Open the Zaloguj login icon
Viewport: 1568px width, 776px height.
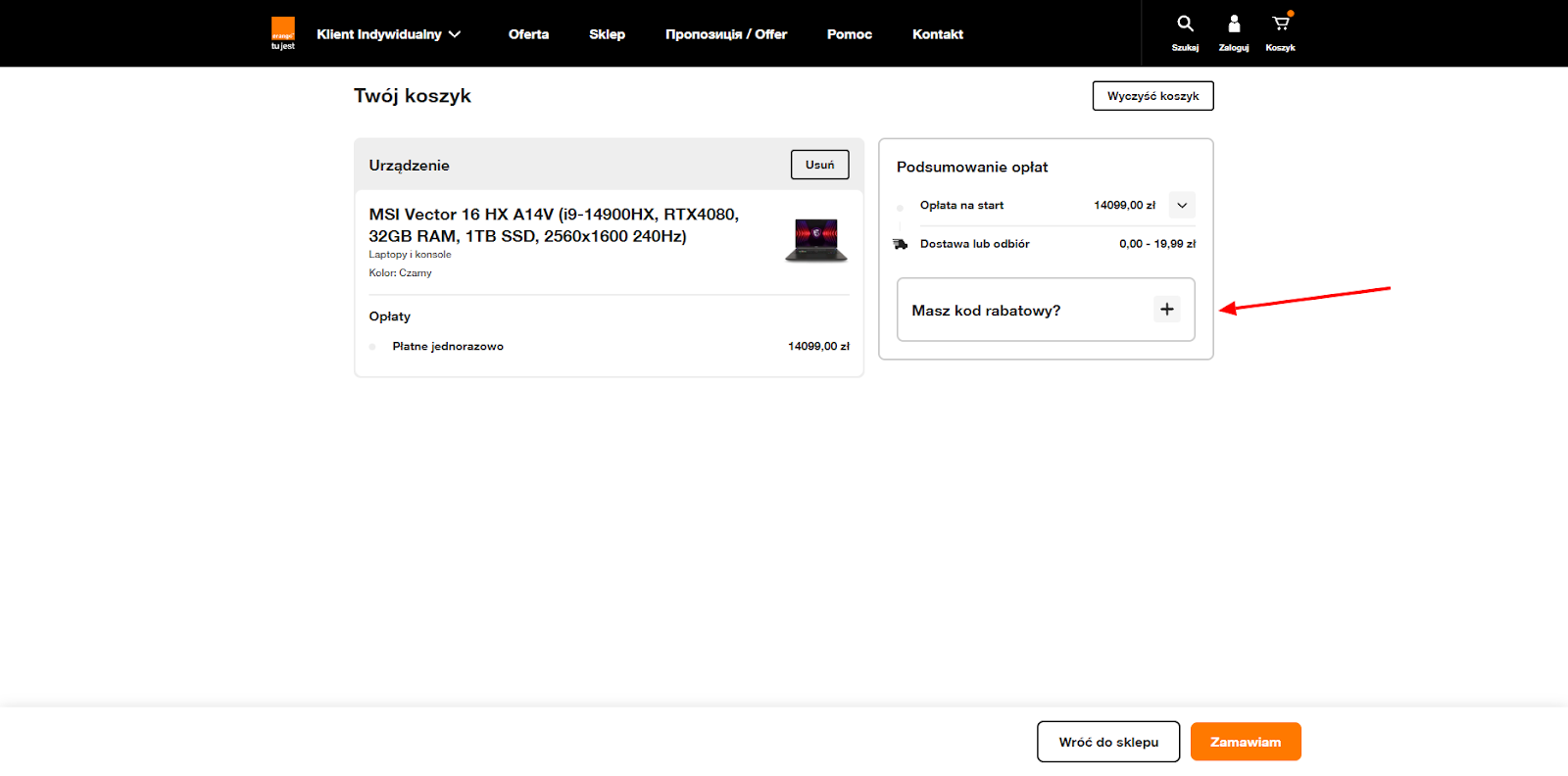(x=1234, y=33)
